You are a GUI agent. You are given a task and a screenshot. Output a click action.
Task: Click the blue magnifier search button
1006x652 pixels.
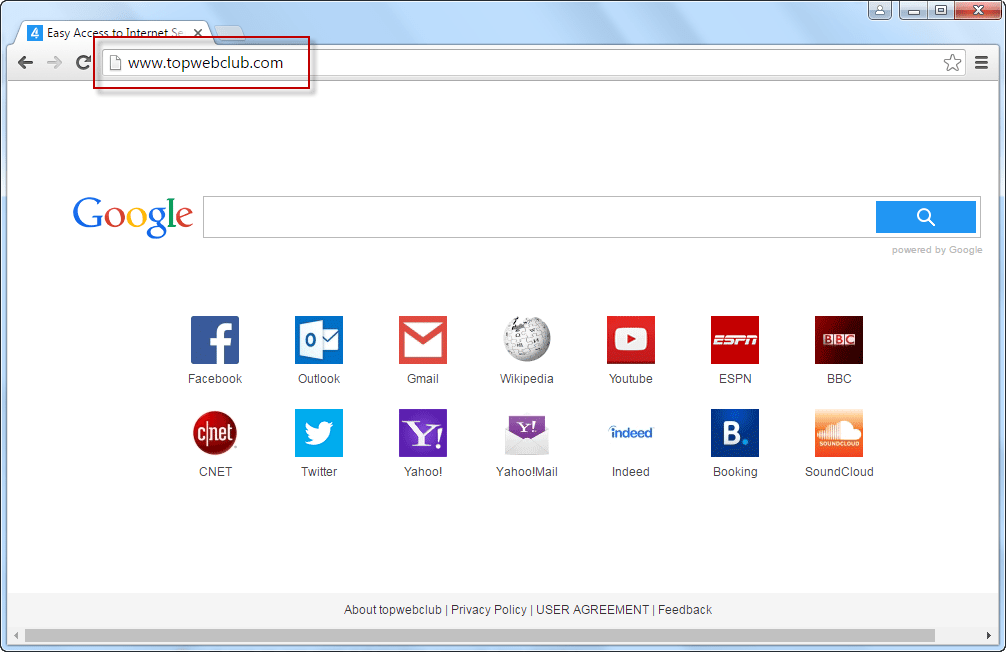tap(926, 217)
